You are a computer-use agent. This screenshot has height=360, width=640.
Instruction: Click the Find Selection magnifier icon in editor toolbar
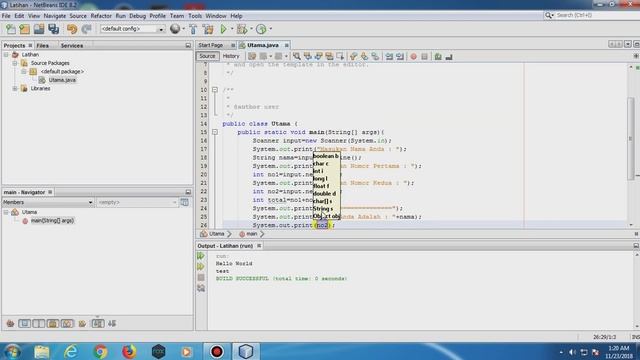297,56
